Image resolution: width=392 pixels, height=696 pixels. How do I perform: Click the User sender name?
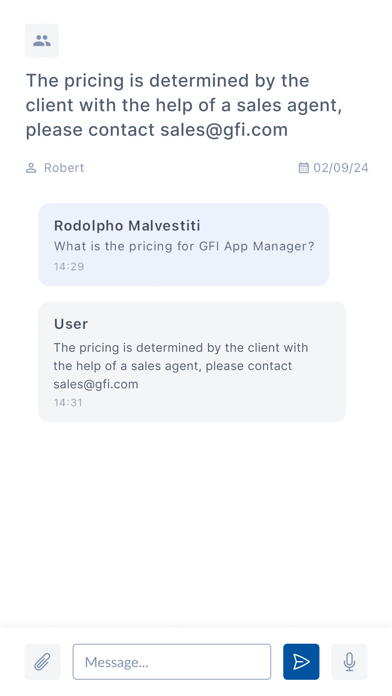coord(71,324)
